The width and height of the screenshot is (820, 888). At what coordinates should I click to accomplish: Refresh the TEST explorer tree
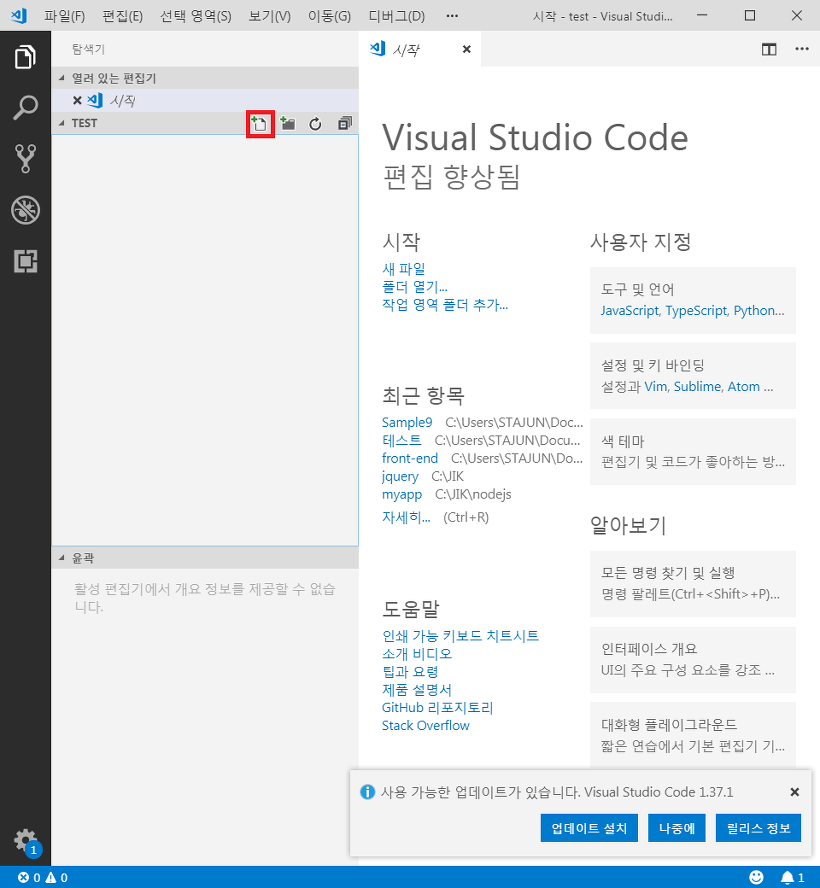click(x=315, y=123)
